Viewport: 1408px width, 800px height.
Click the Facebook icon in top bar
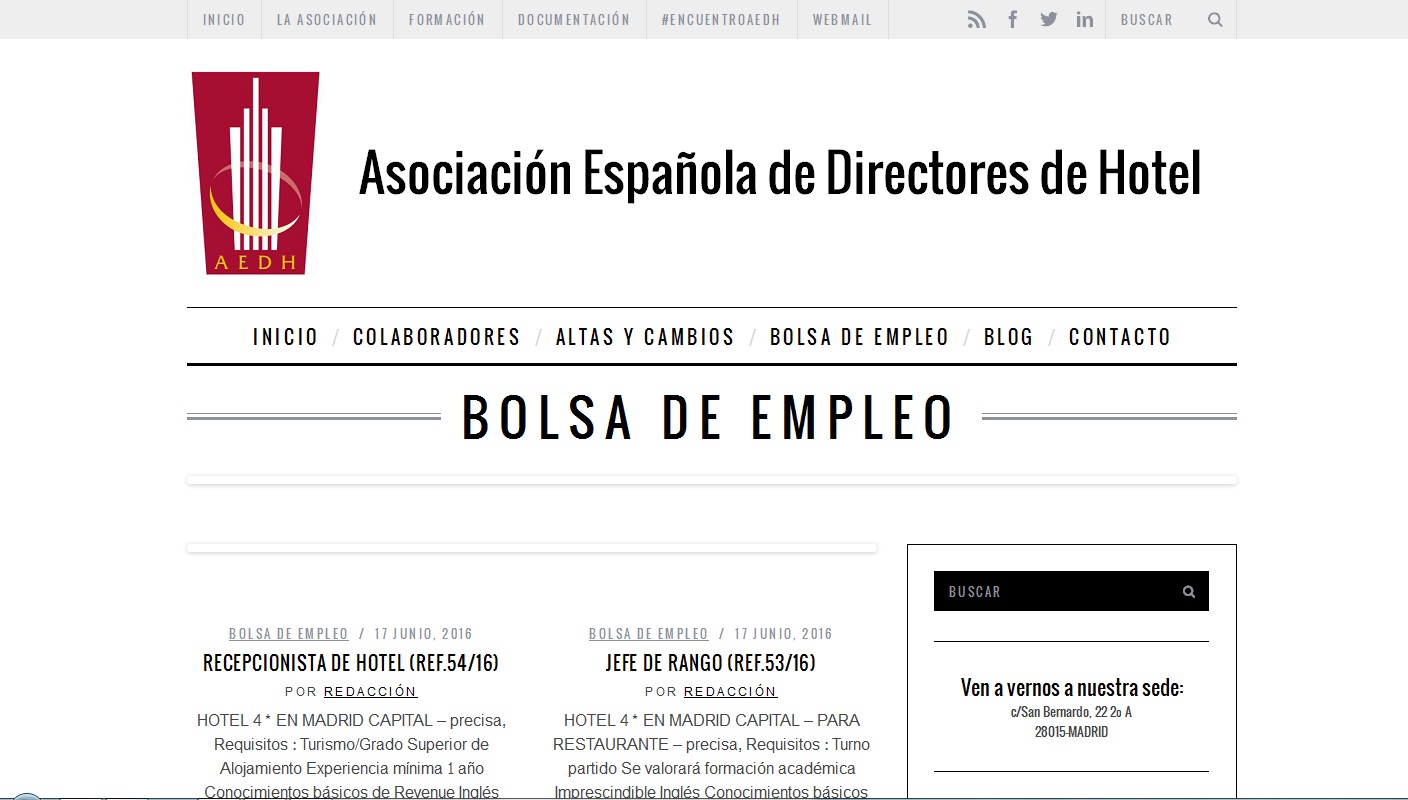tap(1013, 20)
